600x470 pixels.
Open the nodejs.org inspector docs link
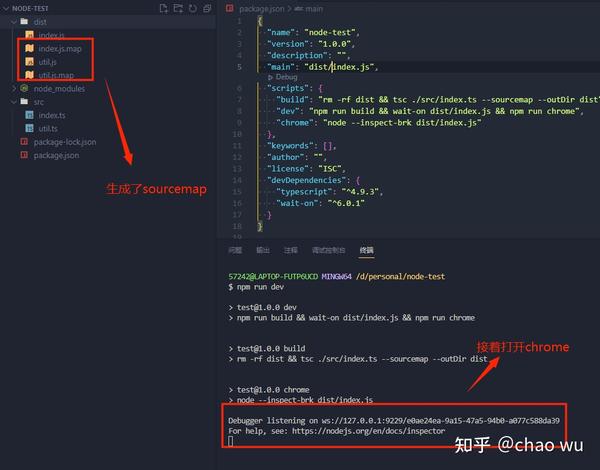(x=368, y=431)
